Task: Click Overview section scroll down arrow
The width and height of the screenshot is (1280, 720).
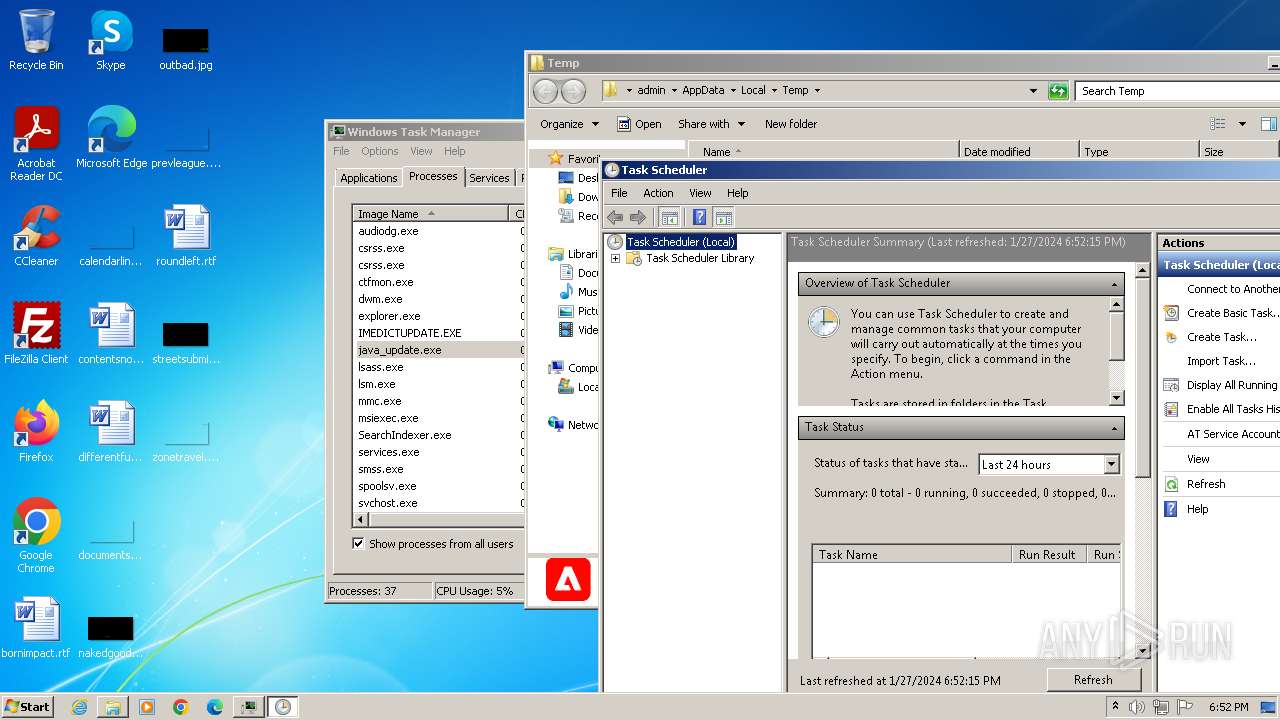Action: coord(1117,398)
